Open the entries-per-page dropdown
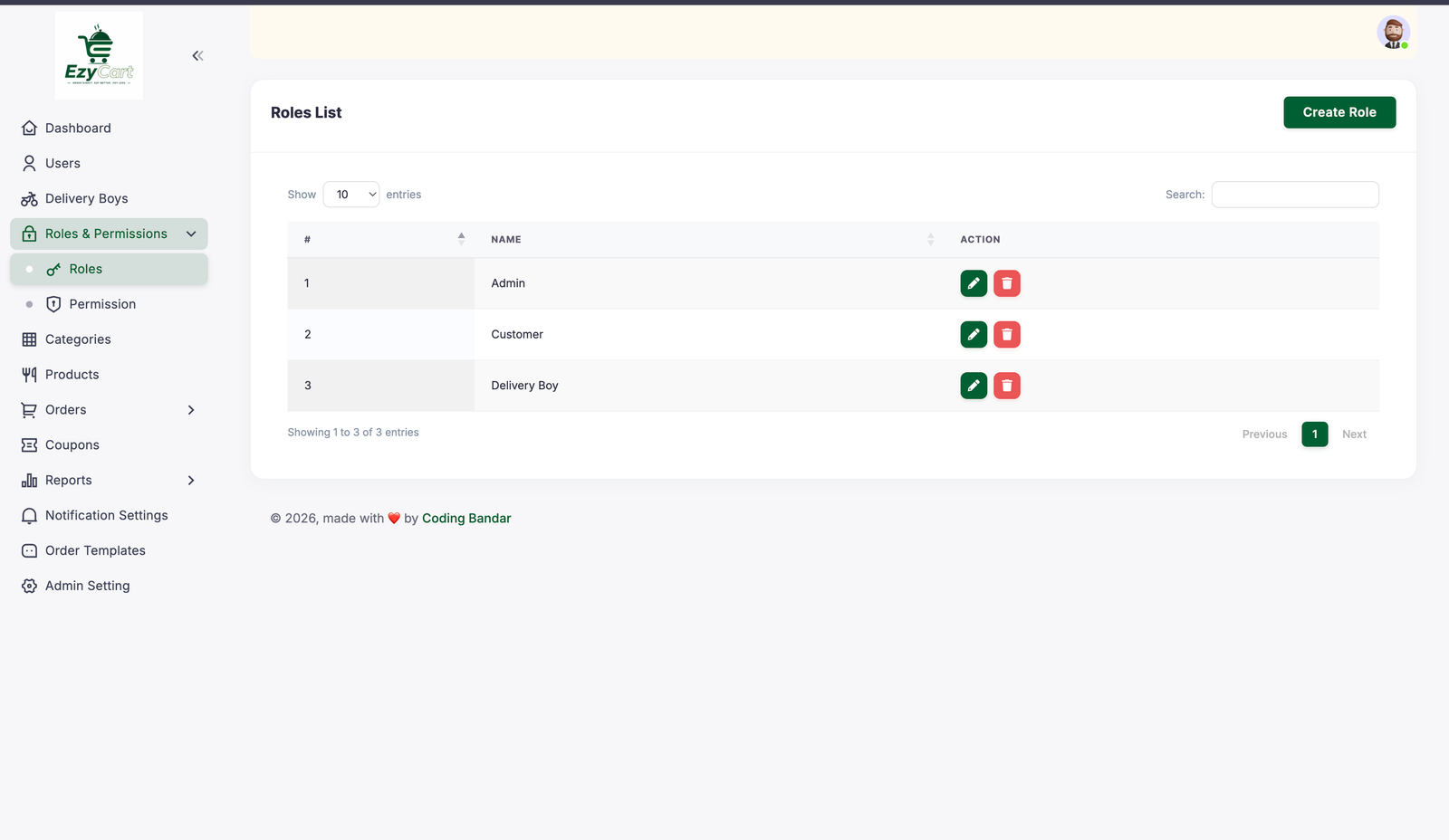The width and height of the screenshot is (1449, 840). [351, 195]
